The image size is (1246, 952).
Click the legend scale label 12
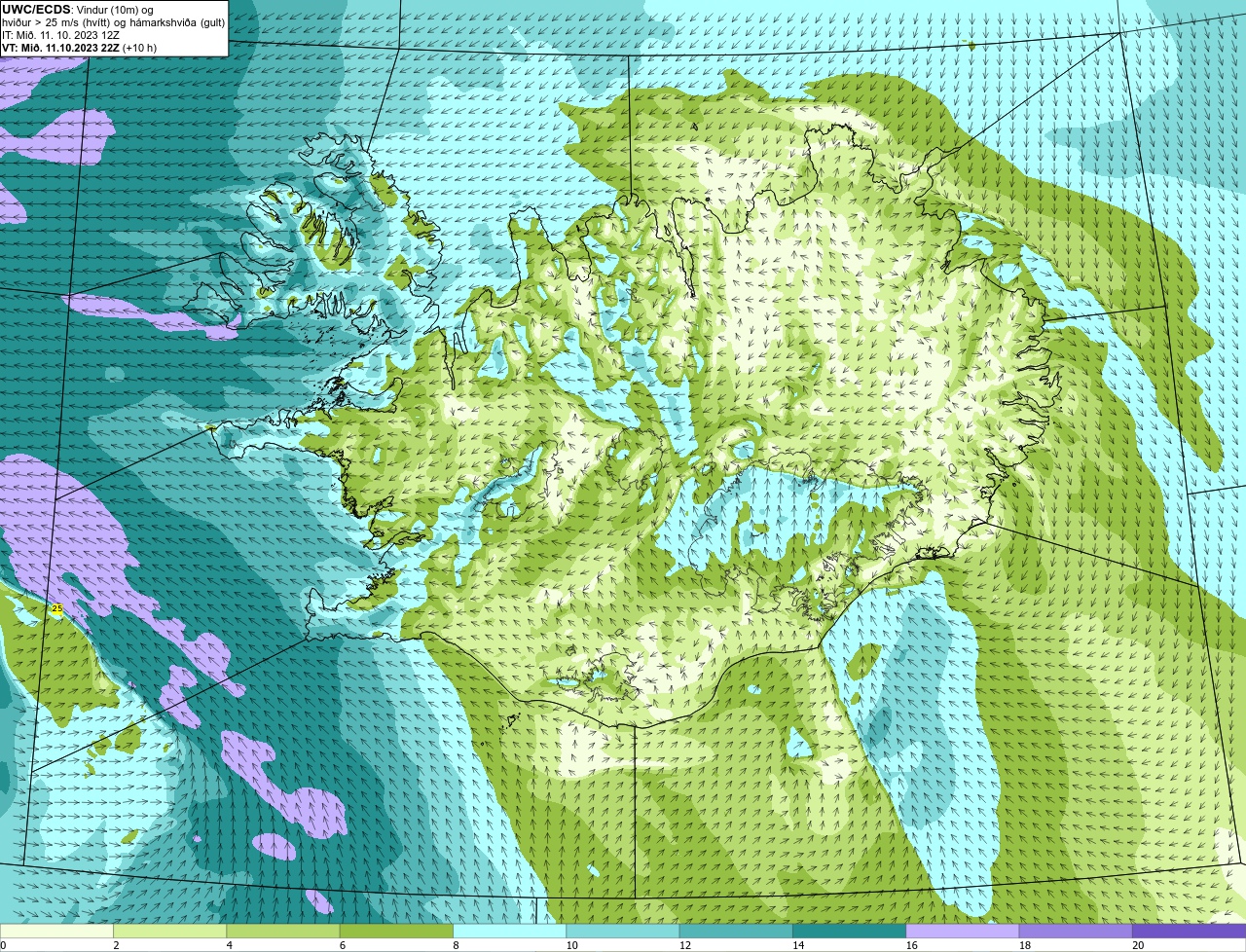[684, 945]
